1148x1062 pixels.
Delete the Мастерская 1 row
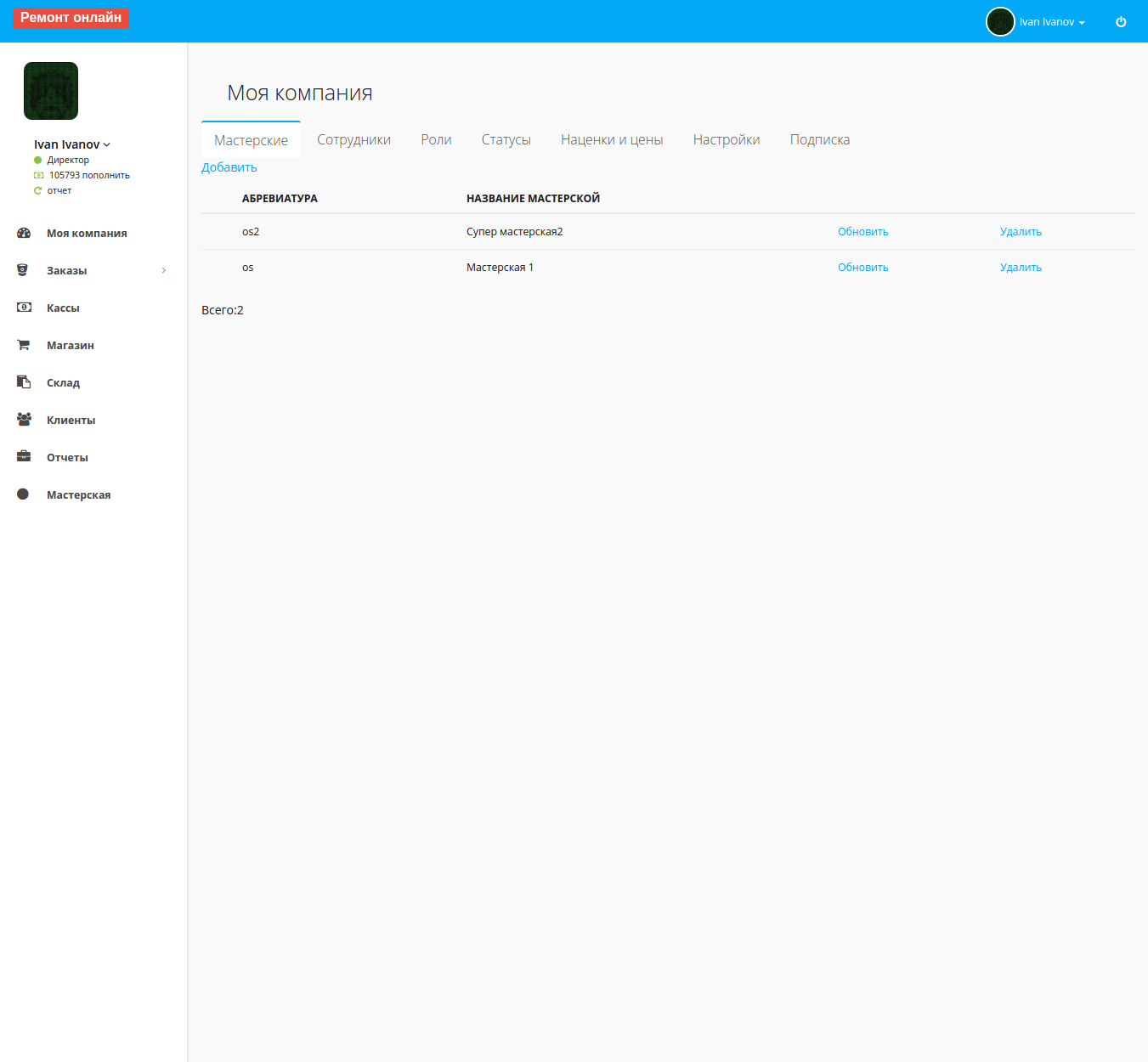[x=1021, y=268]
